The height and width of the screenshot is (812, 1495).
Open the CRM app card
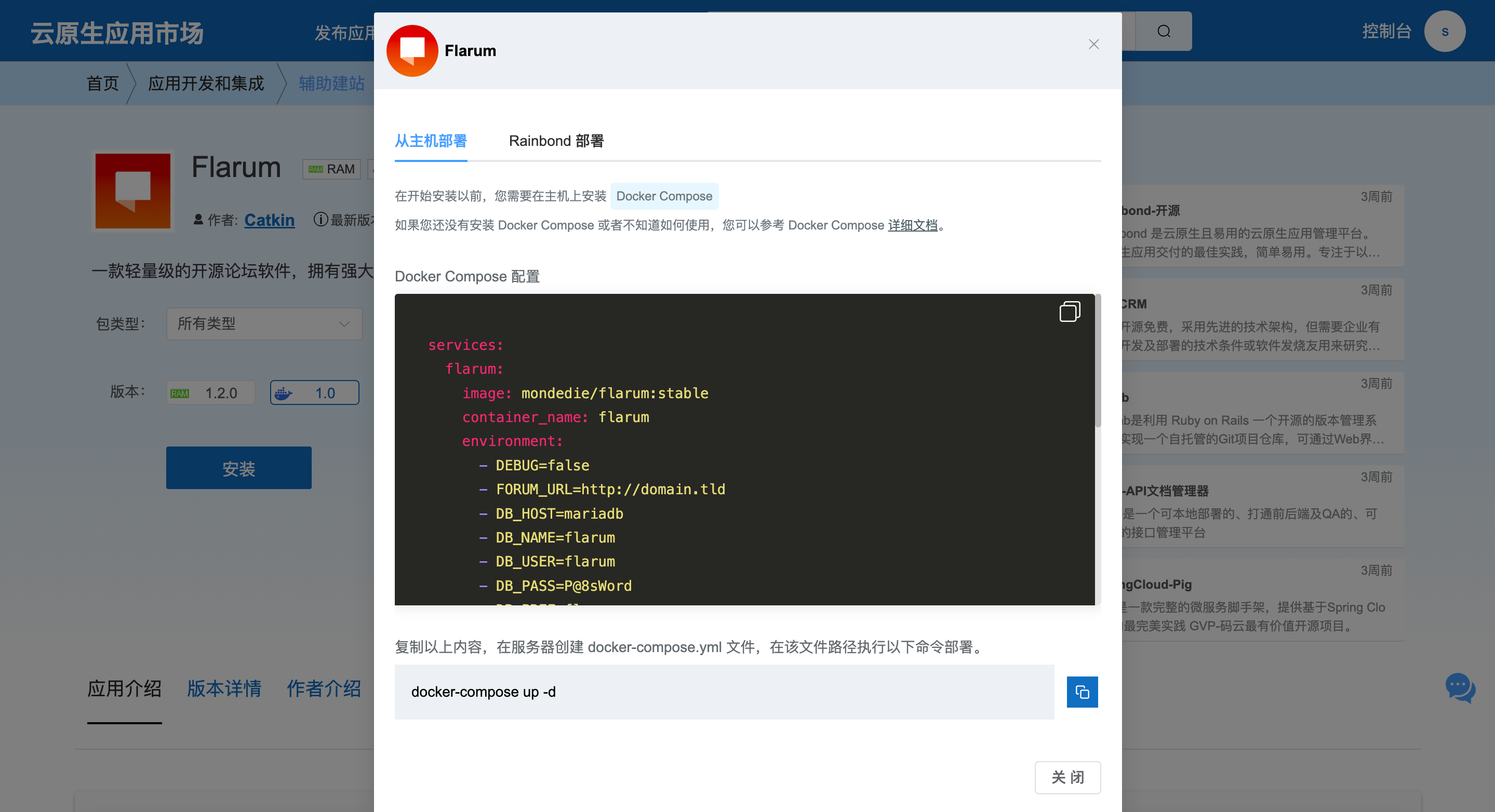click(1262, 320)
